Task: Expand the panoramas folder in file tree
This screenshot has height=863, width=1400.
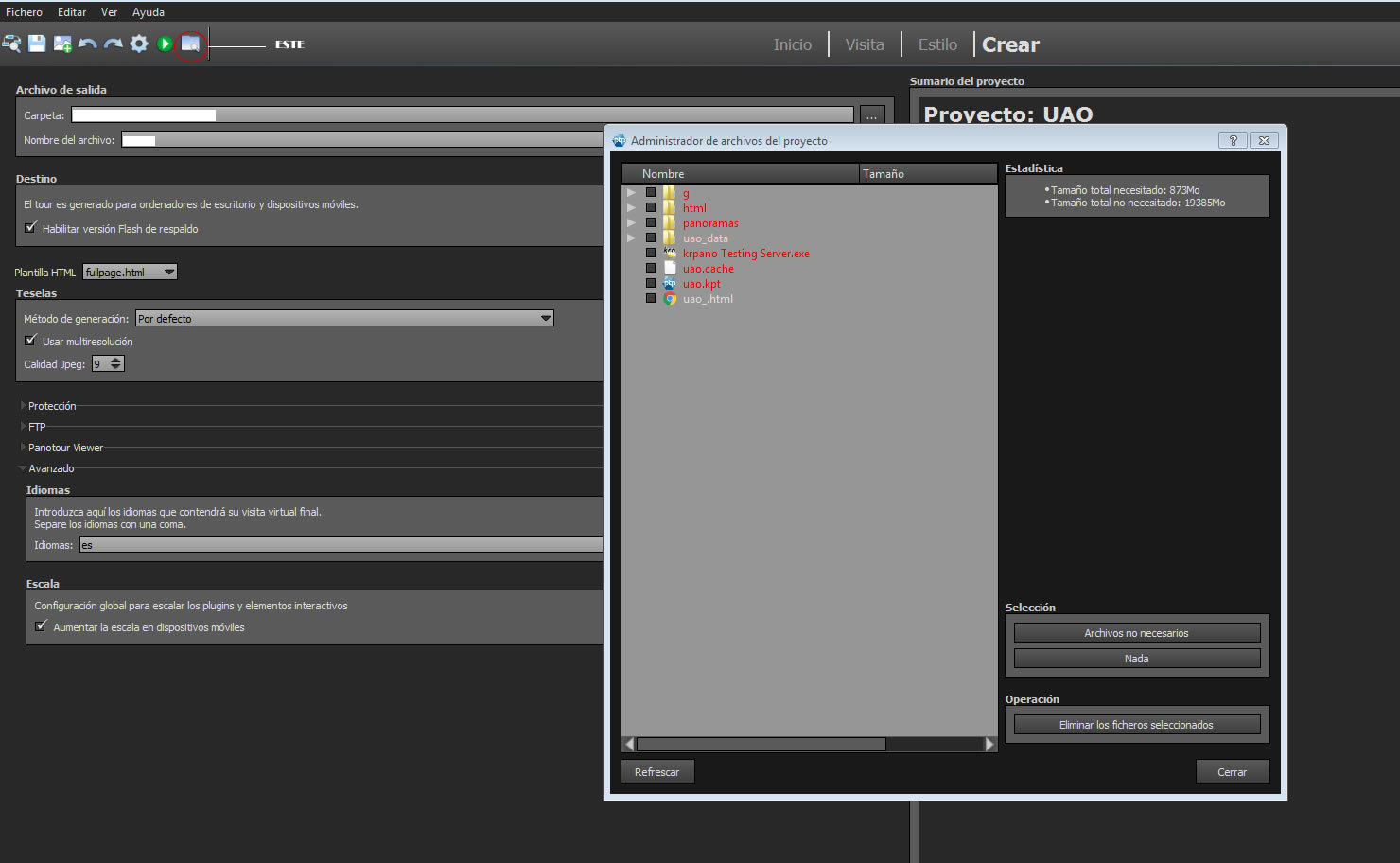Action: (x=631, y=223)
